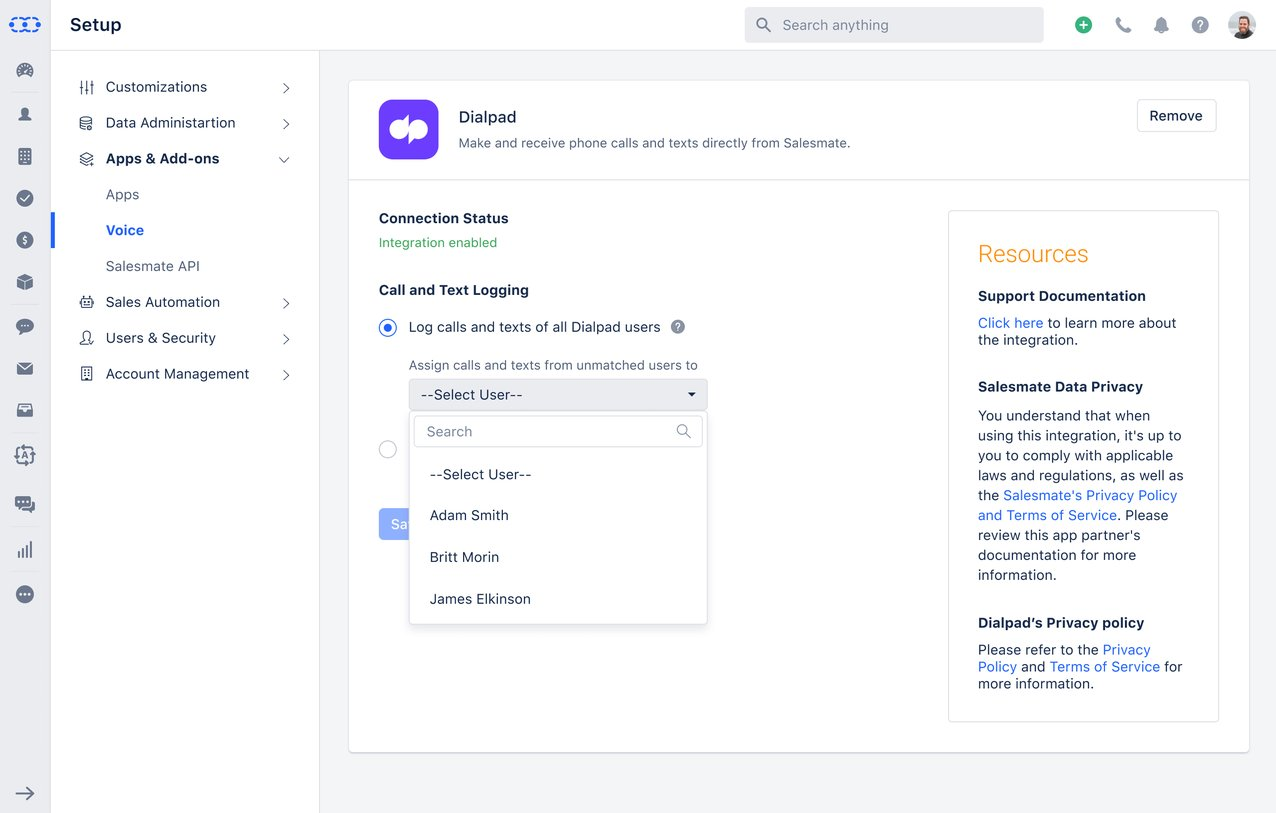Image resolution: width=1276 pixels, height=813 pixels.
Task: Open the phone dialer icon in header
Action: [x=1123, y=25]
